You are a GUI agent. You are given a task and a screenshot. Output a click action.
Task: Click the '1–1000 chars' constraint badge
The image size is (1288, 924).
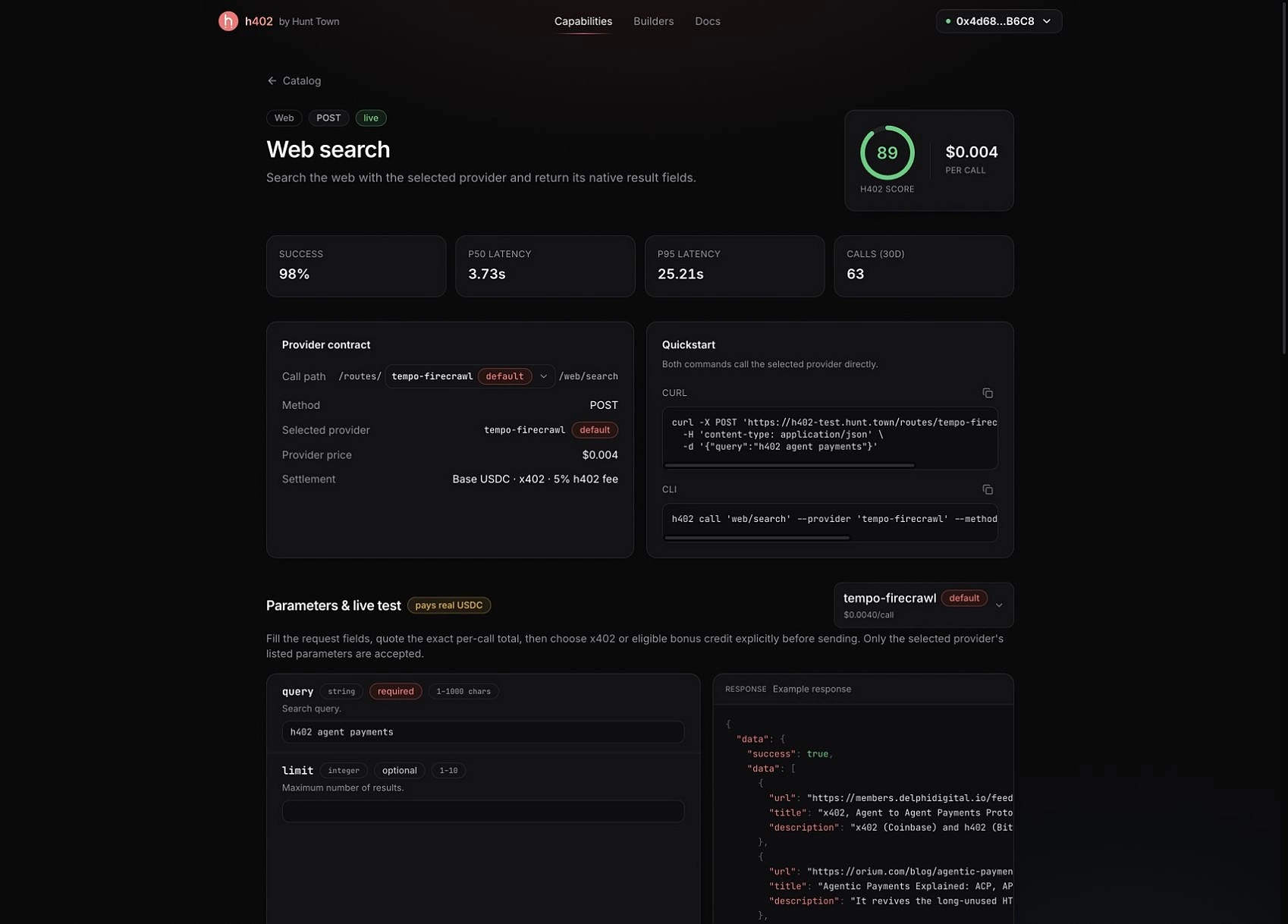point(463,692)
